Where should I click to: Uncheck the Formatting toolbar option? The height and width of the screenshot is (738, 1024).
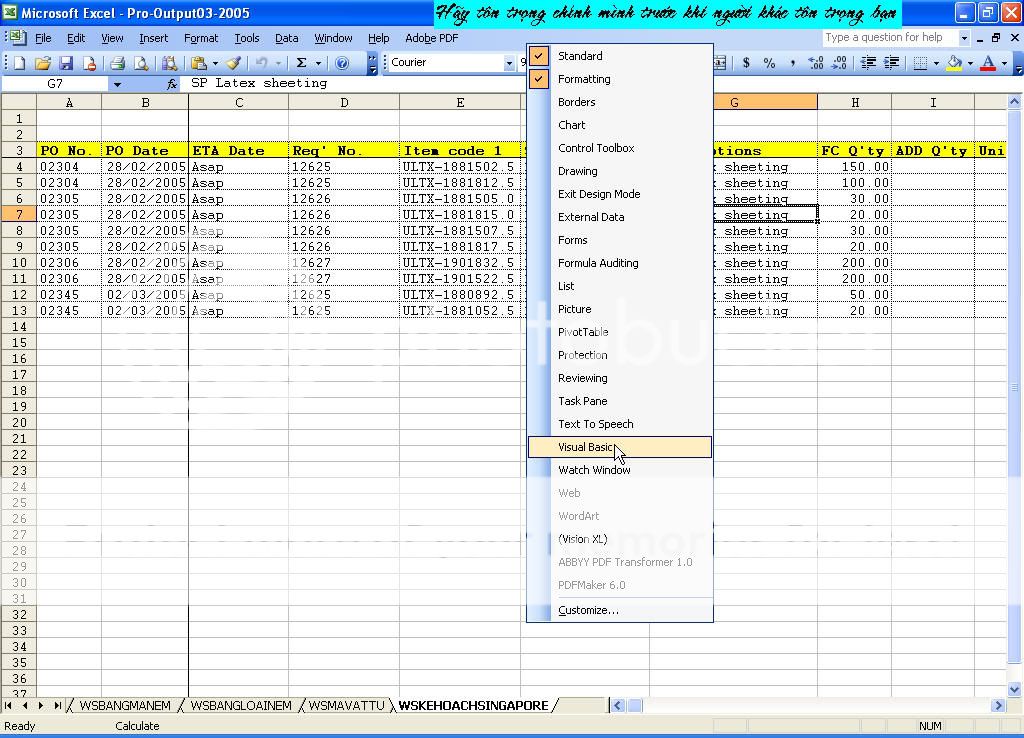[x=584, y=79]
